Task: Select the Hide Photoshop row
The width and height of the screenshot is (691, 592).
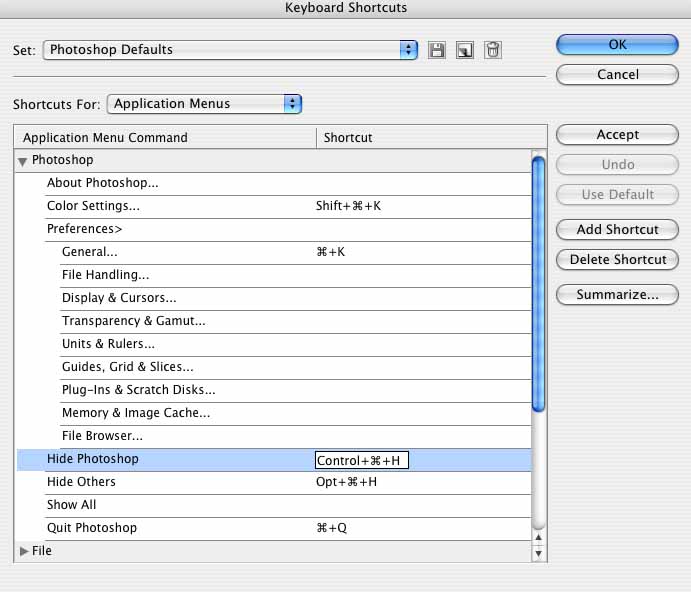Action: 274,460
